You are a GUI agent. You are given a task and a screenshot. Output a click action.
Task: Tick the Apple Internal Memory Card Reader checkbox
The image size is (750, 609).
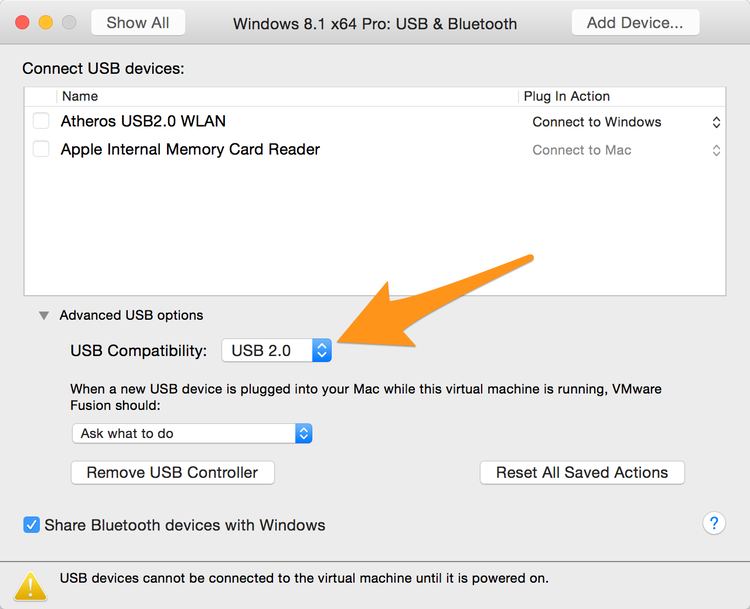pos(41,149)
